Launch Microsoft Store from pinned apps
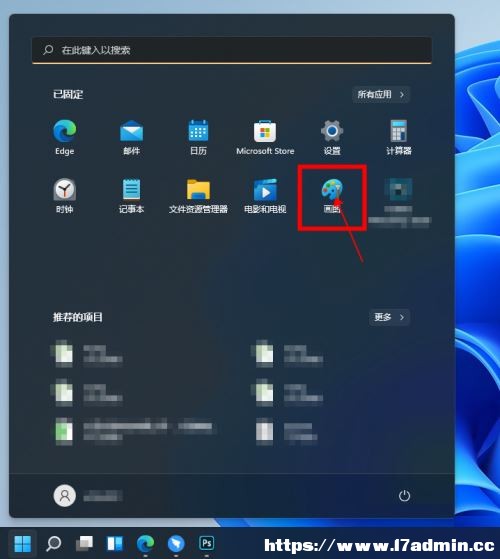The image size is (500, 559). tap(265, 137)
